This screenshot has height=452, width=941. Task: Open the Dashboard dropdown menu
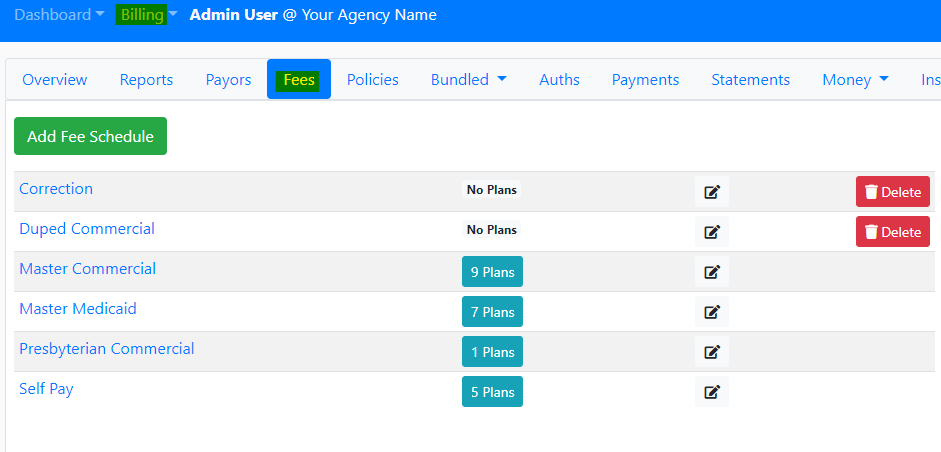[x=59, y=15]
